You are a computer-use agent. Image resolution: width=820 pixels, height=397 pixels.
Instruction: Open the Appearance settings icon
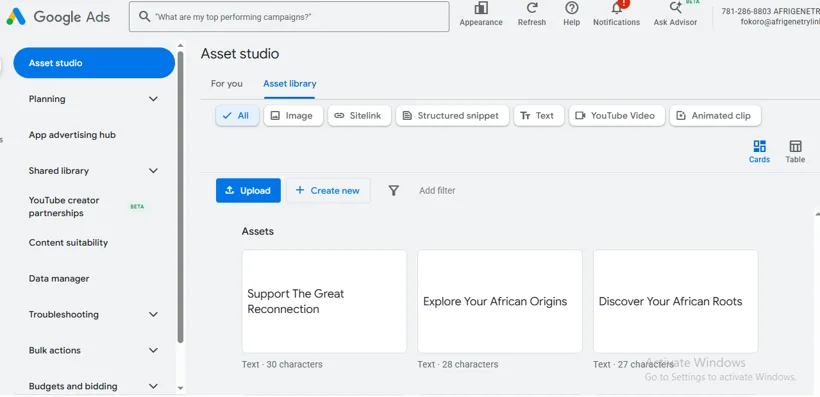pyautogui.click(x=481, y=8)
